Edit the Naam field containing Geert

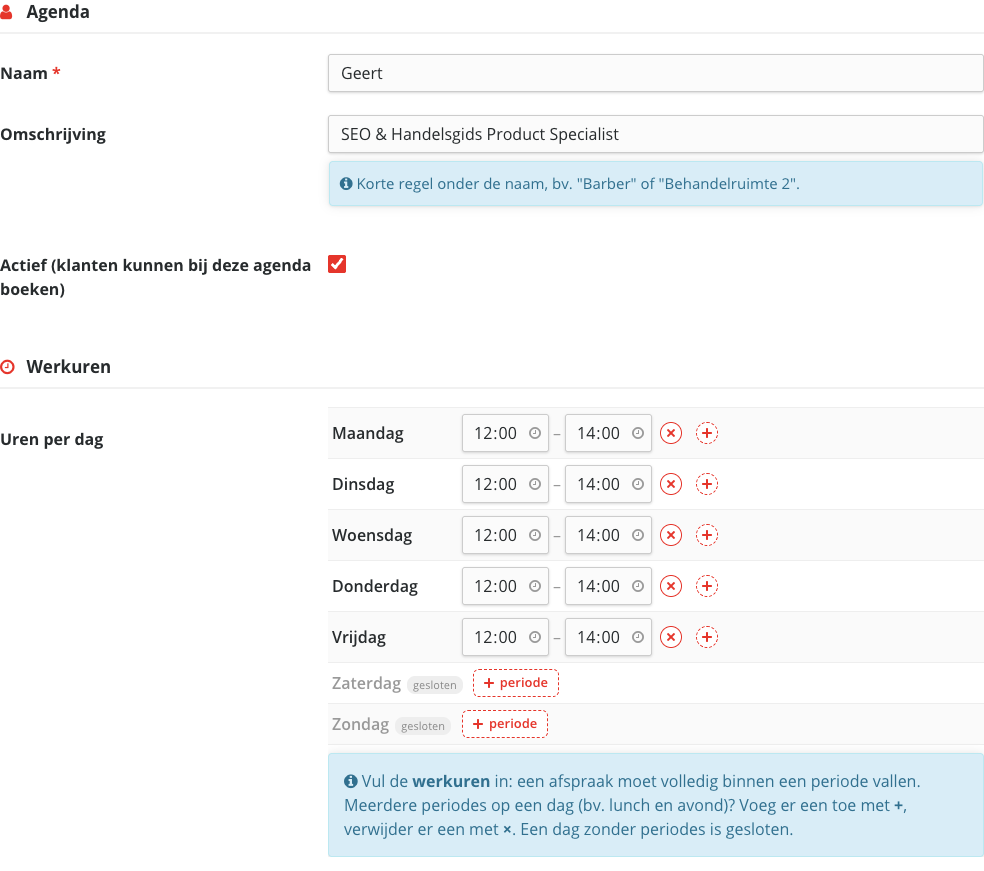(655, 73)
